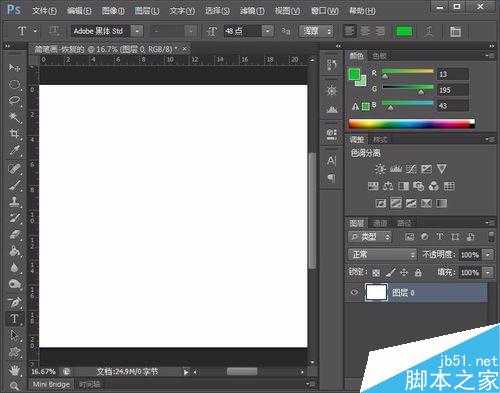Toggle layer filtering on or off switch
The height and width of the screenshot is (393, 500).
tap(491, 236)
